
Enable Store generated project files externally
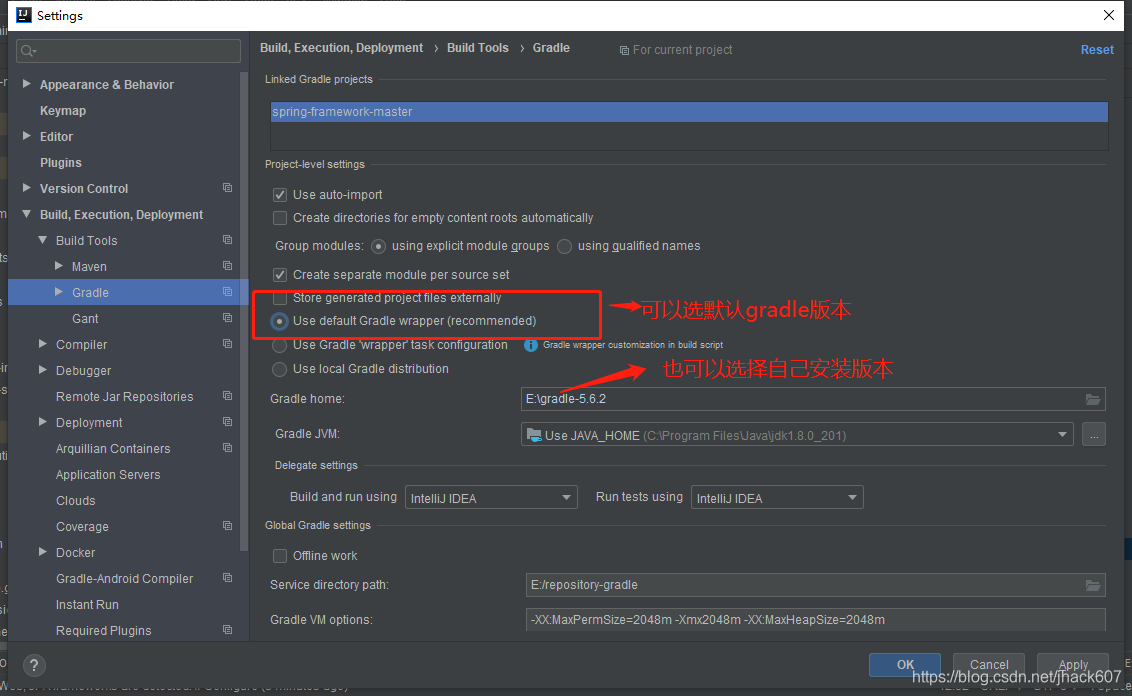[x=280, y=298]
